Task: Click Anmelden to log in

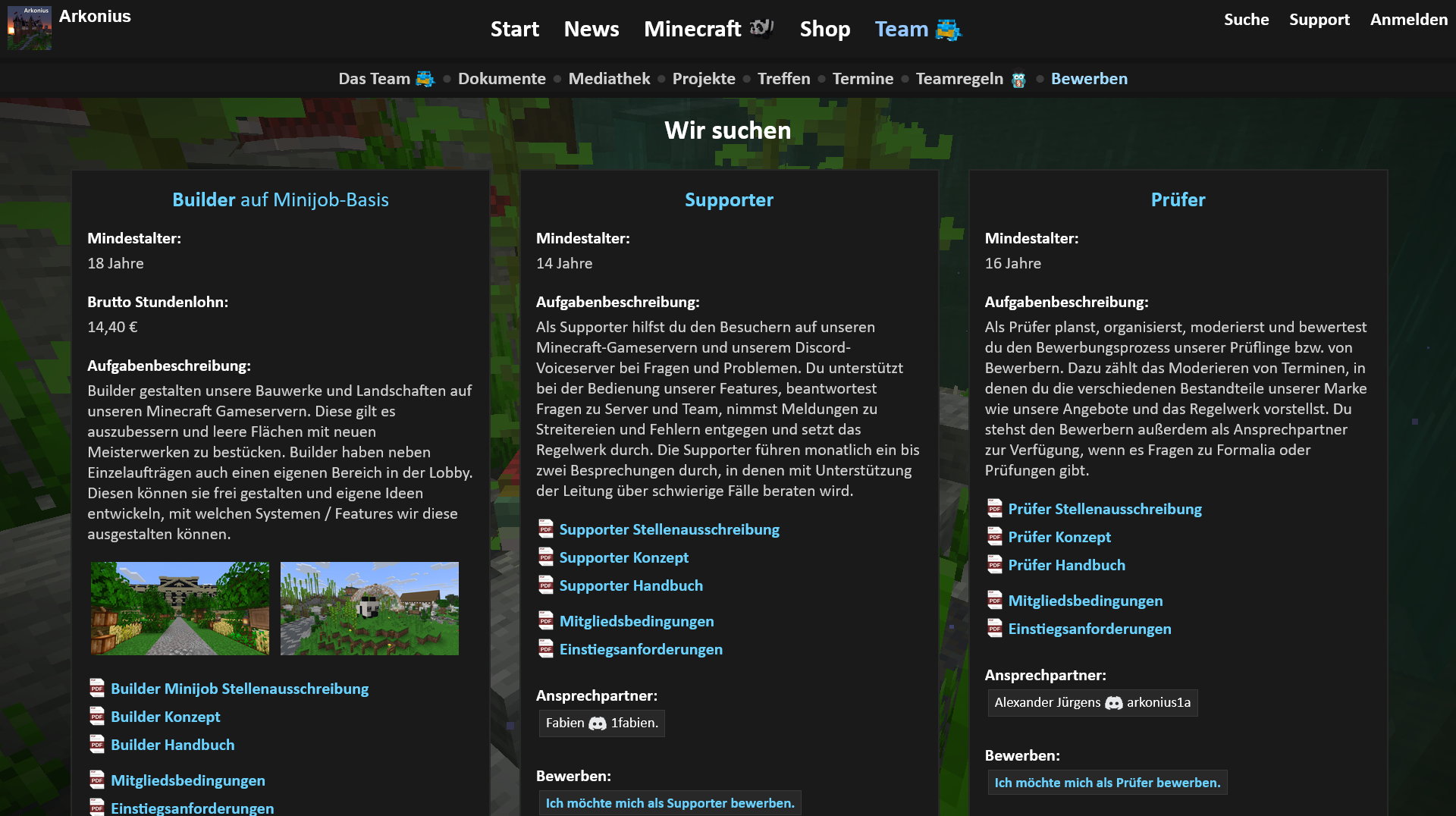Action: point(1408,20)
